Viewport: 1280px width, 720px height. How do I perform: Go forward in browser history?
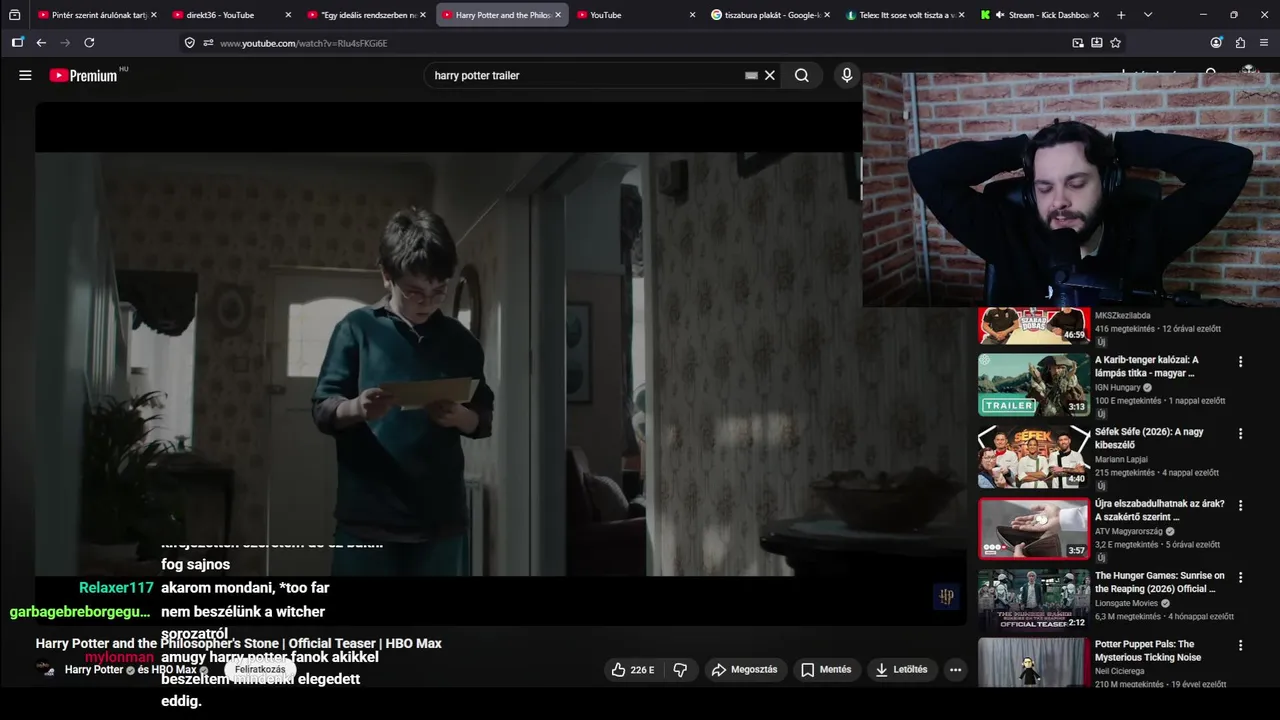click(65, 43)
